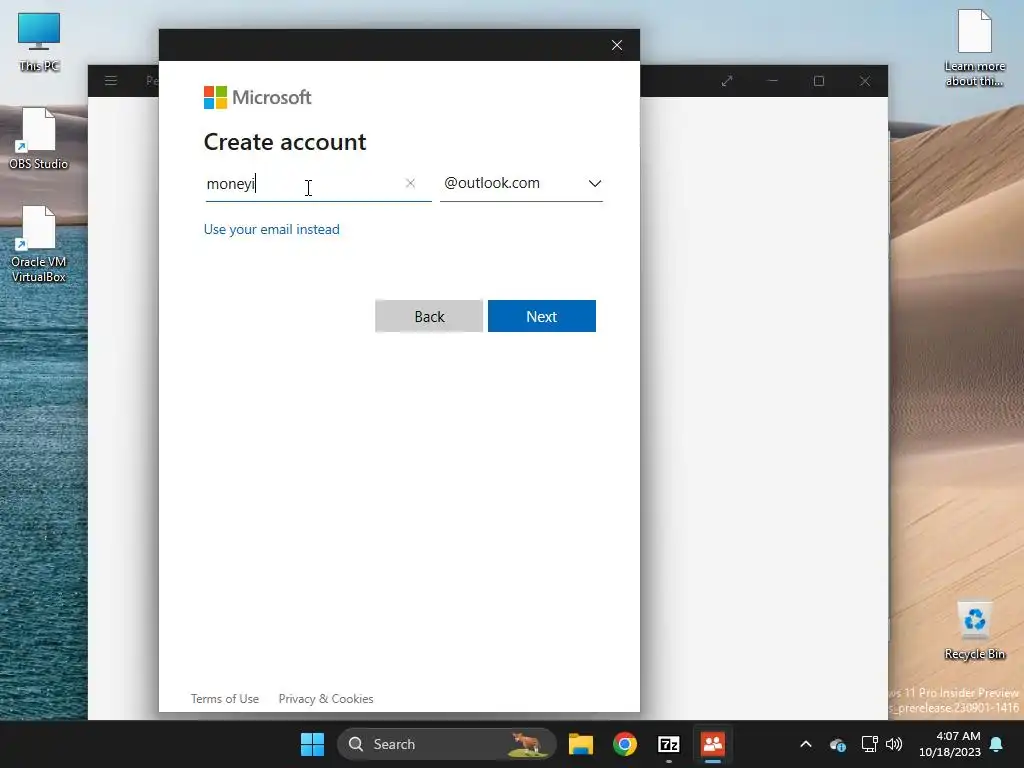Close the Create account dialog
Viewport: 1024px width, 768px height.
point(616,45)
